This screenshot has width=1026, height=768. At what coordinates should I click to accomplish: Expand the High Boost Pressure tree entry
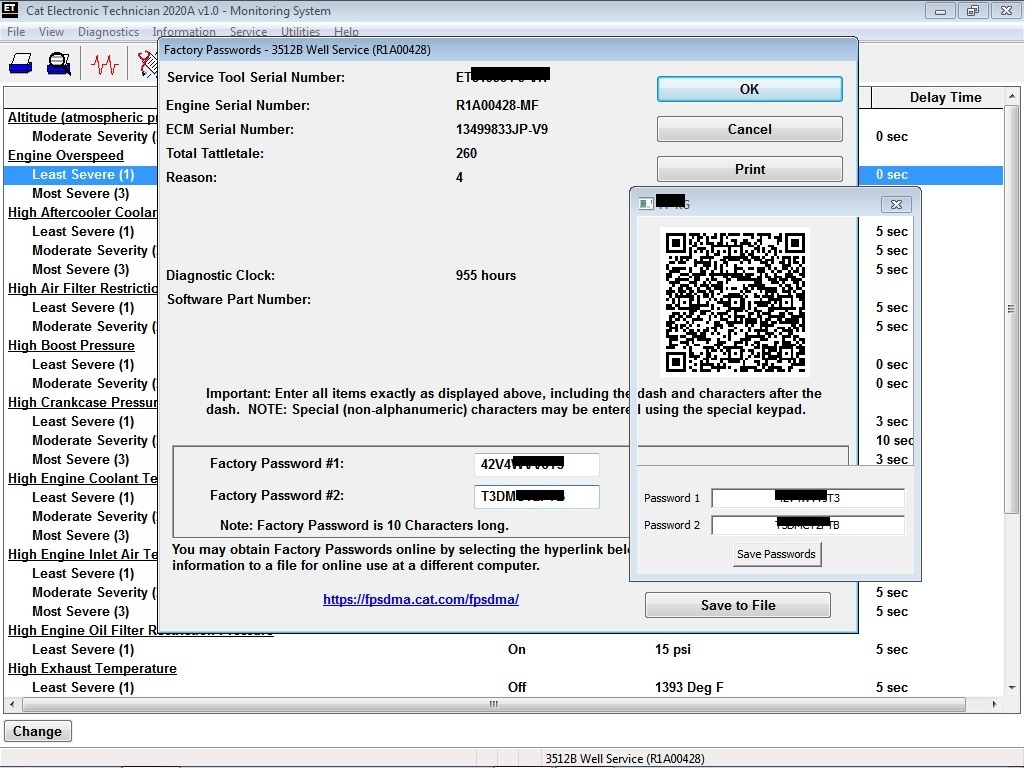(x=71, y=345)
